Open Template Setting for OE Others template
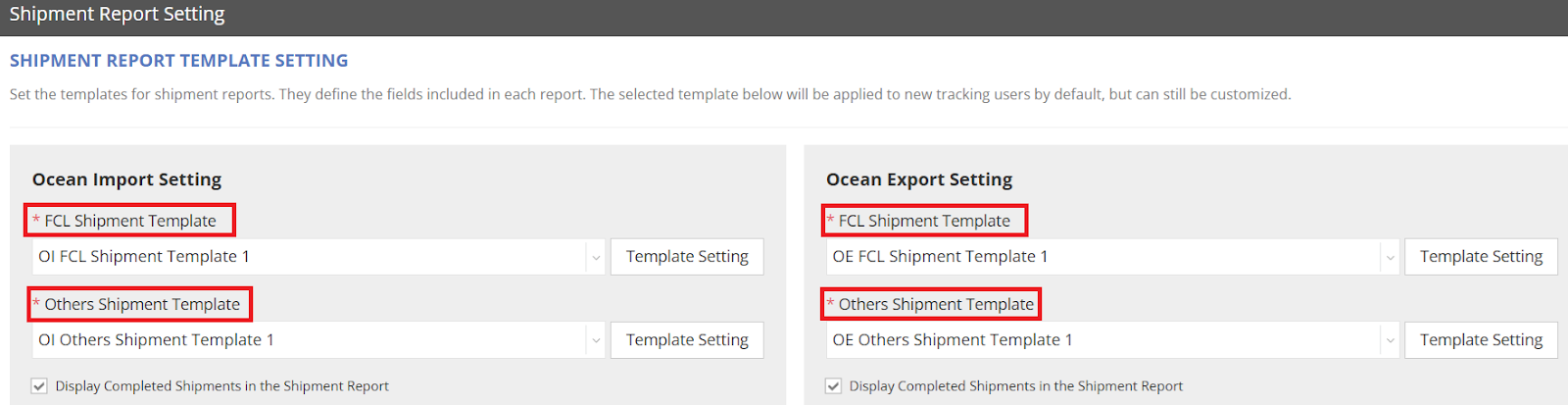The image size is (1568, 405). tap(1481, 340)
